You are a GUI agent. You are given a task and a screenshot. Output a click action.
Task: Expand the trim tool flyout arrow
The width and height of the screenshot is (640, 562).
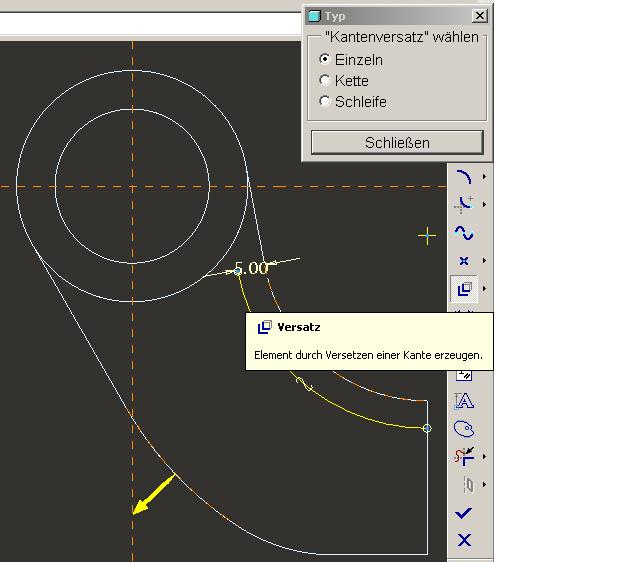pyautogui.click(x=484, y=457)
